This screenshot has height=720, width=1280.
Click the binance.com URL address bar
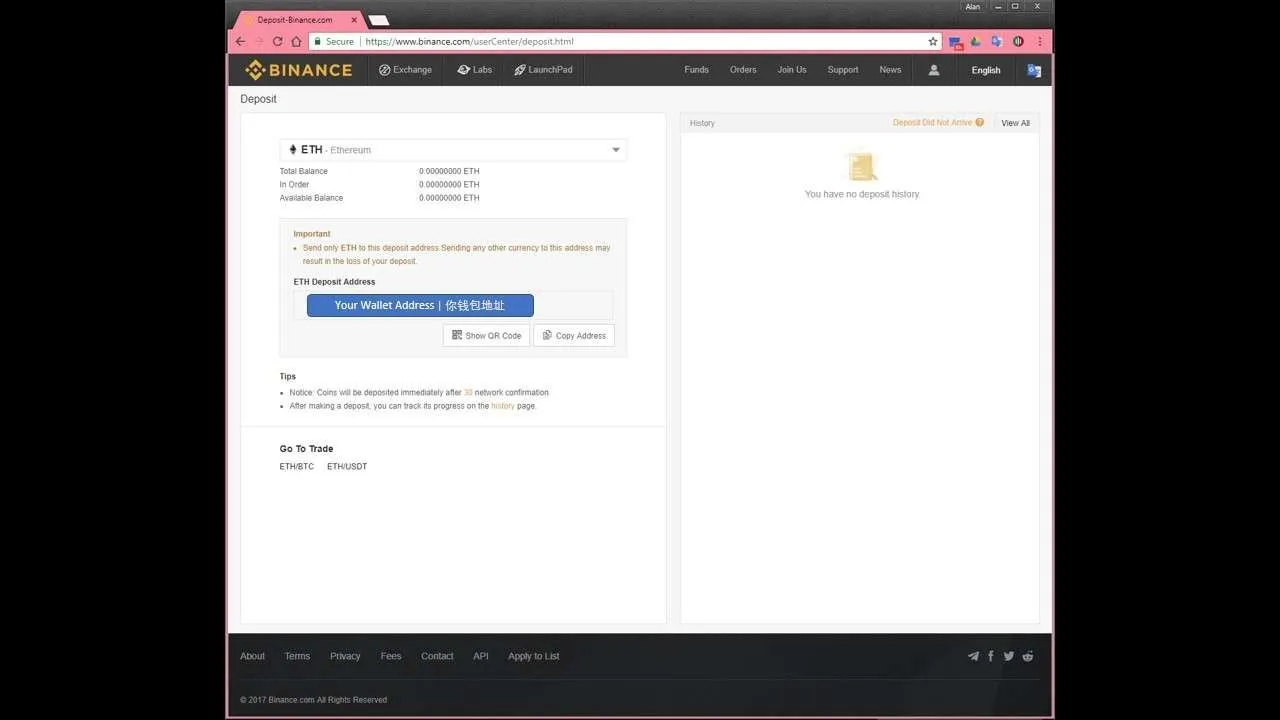(x=625, y=42)
